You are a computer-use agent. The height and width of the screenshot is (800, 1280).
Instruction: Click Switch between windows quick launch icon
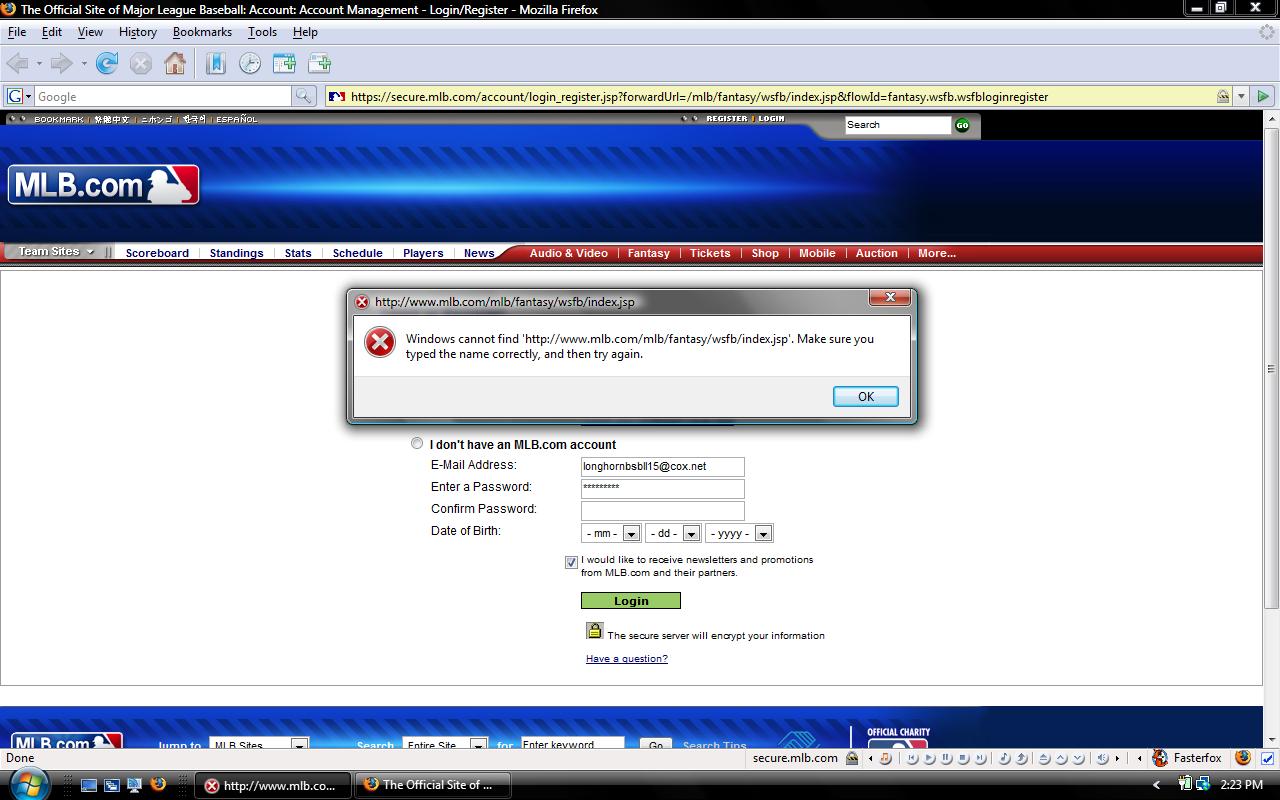111,786
